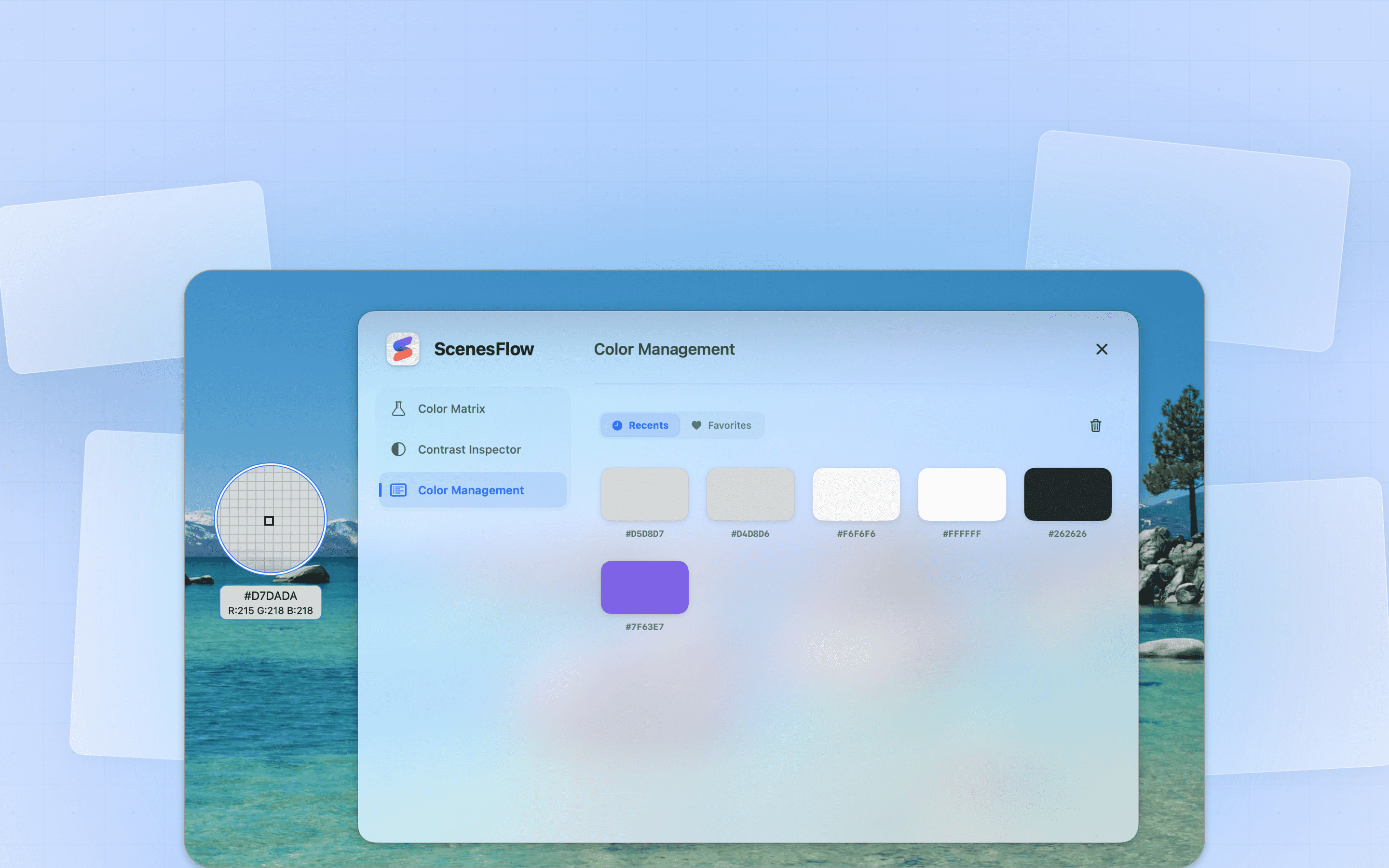Clear colors with the trash icon

point(1095,425)
